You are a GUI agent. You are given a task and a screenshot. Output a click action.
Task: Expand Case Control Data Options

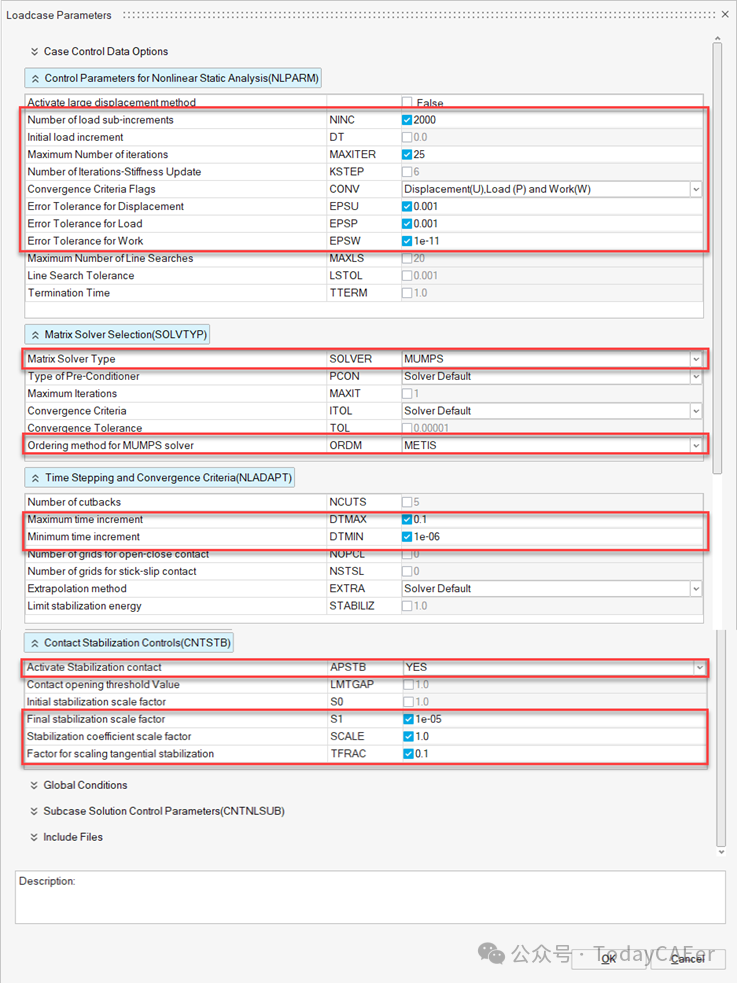point(99,51)
